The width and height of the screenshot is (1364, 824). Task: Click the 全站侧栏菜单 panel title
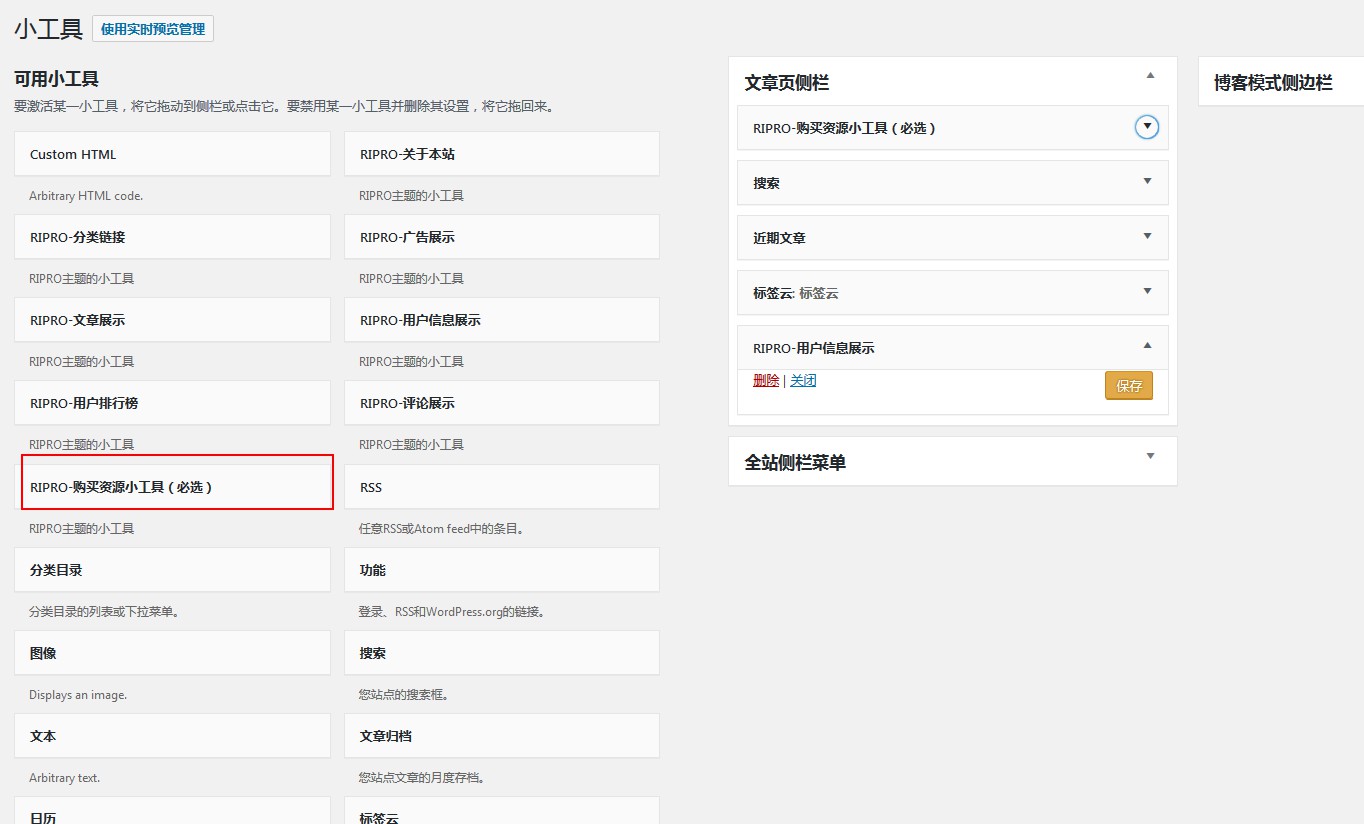coord(795,463)
